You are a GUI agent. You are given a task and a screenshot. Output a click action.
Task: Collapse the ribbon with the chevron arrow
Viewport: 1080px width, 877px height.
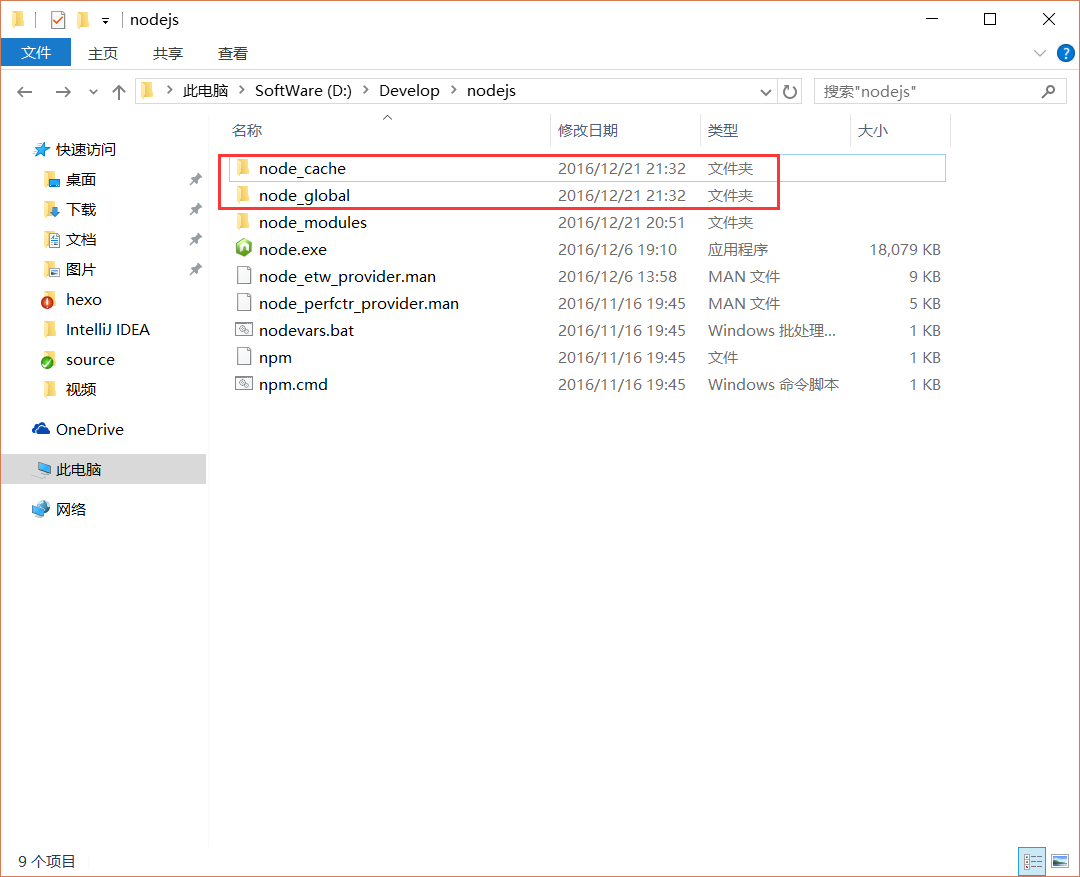(1038, 53)
